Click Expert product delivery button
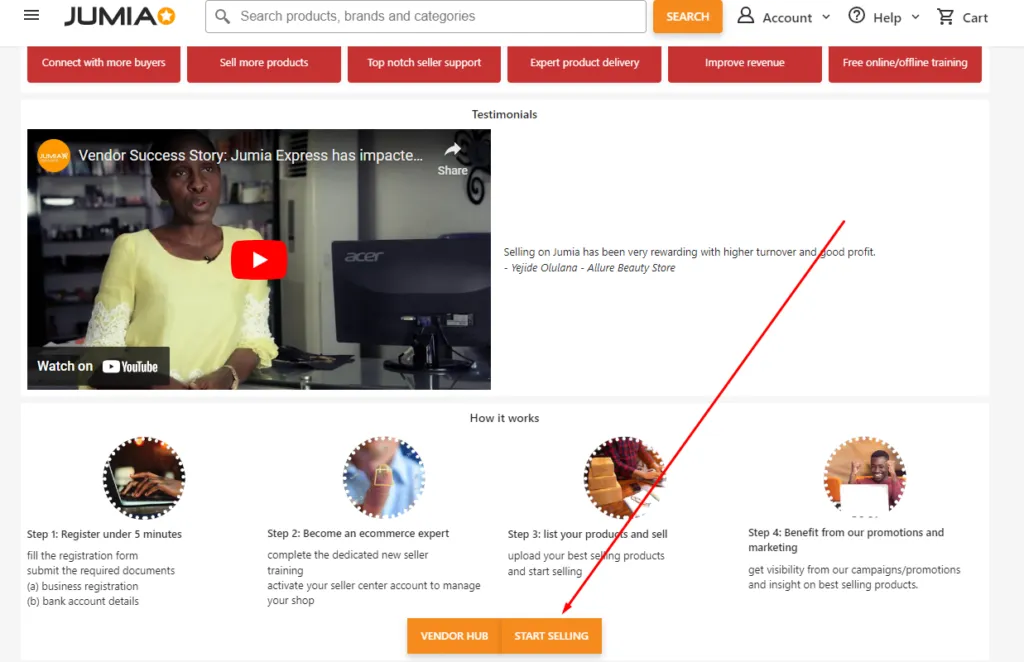 [584, 63]
